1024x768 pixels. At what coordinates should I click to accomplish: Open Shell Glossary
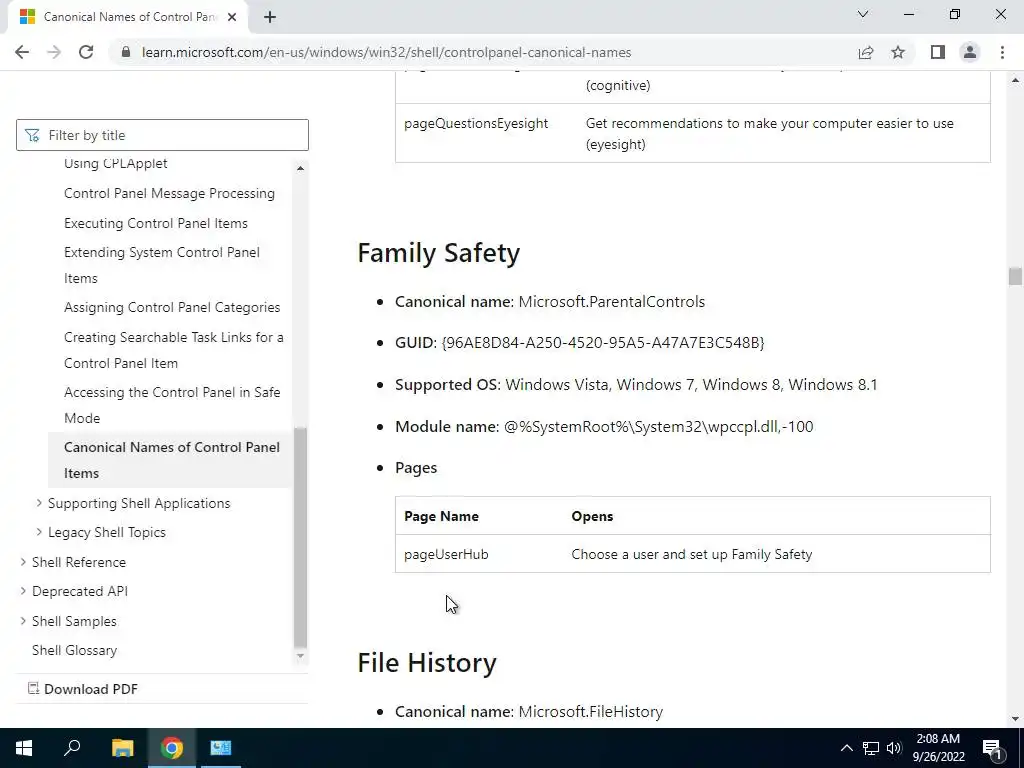coord(74,650)
